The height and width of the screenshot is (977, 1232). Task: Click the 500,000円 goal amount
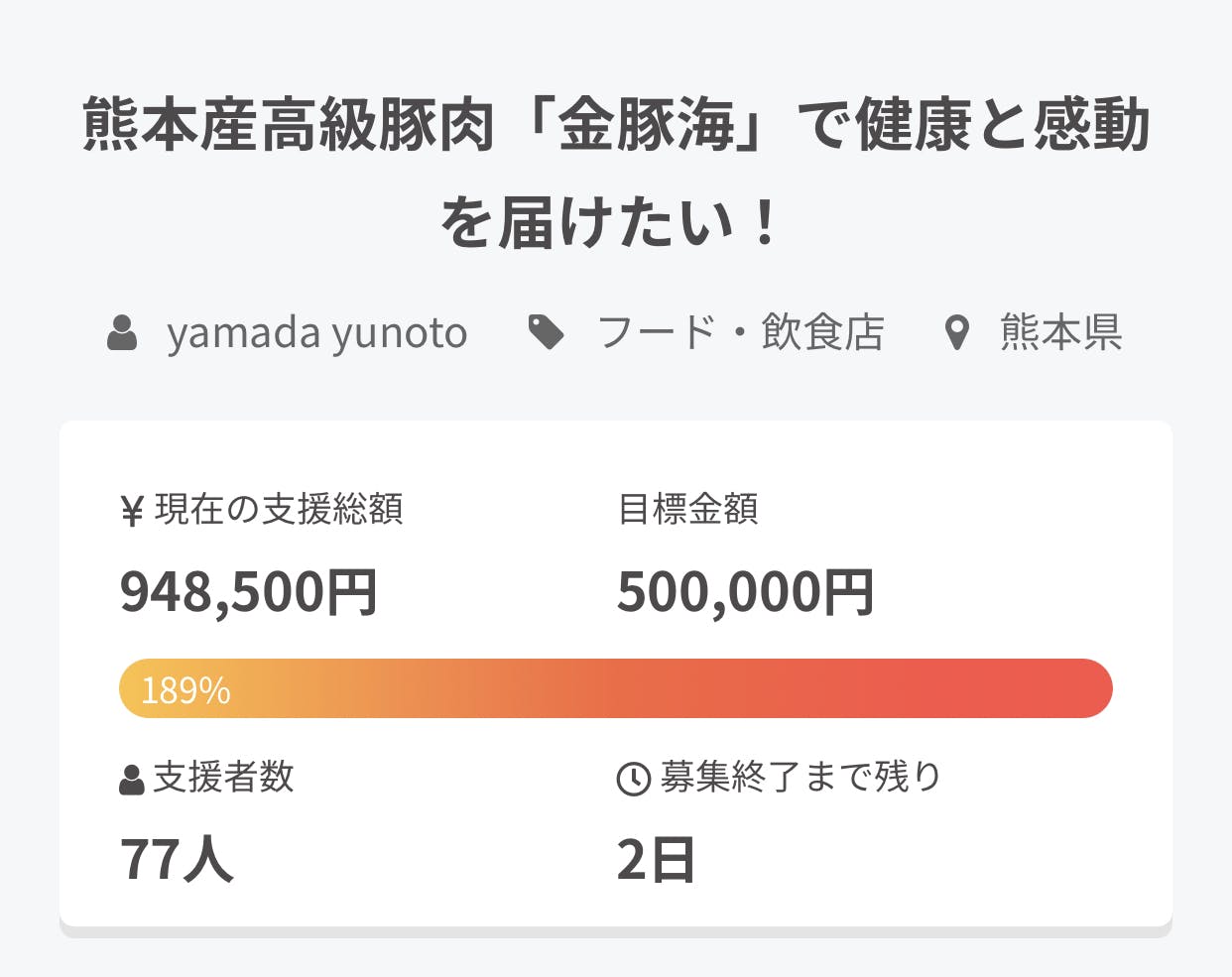coord(745,592)
